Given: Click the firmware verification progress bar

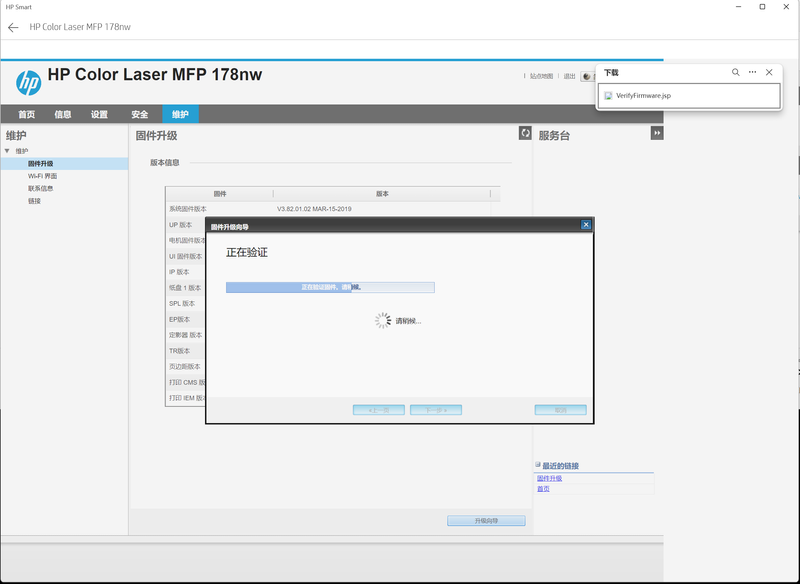Looking at the screenshot, I should click(330, 287).
